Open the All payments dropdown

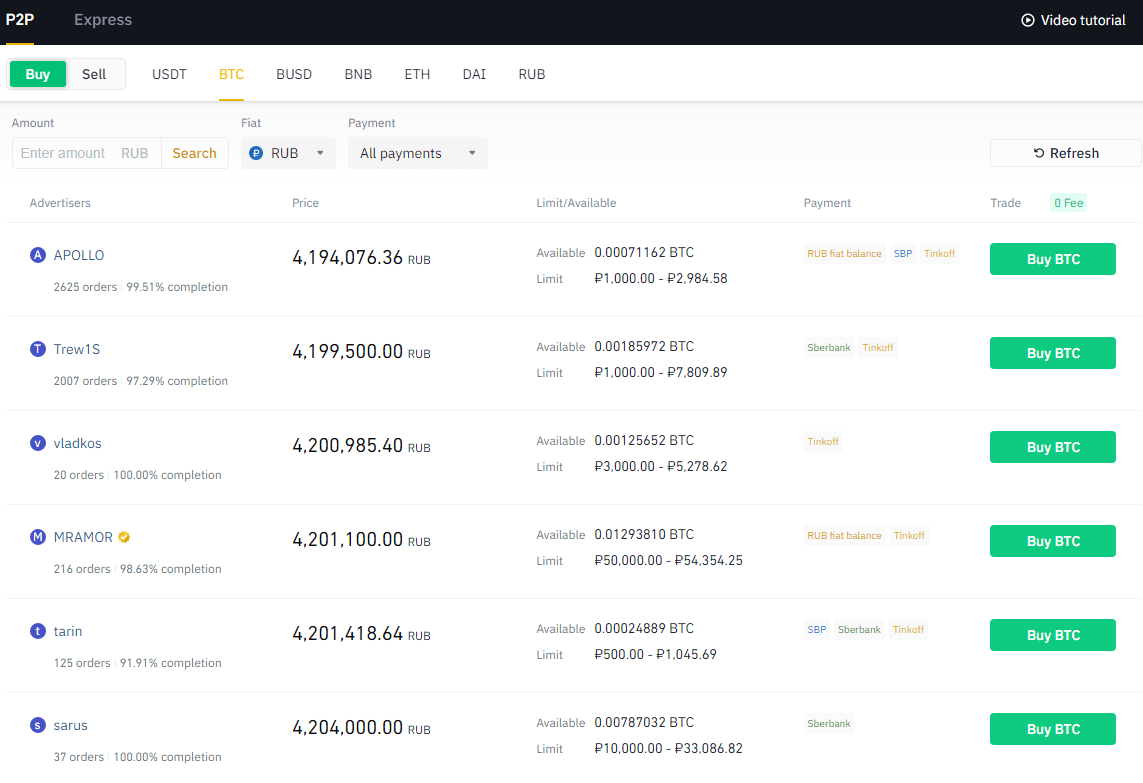[x=417, y=153]
